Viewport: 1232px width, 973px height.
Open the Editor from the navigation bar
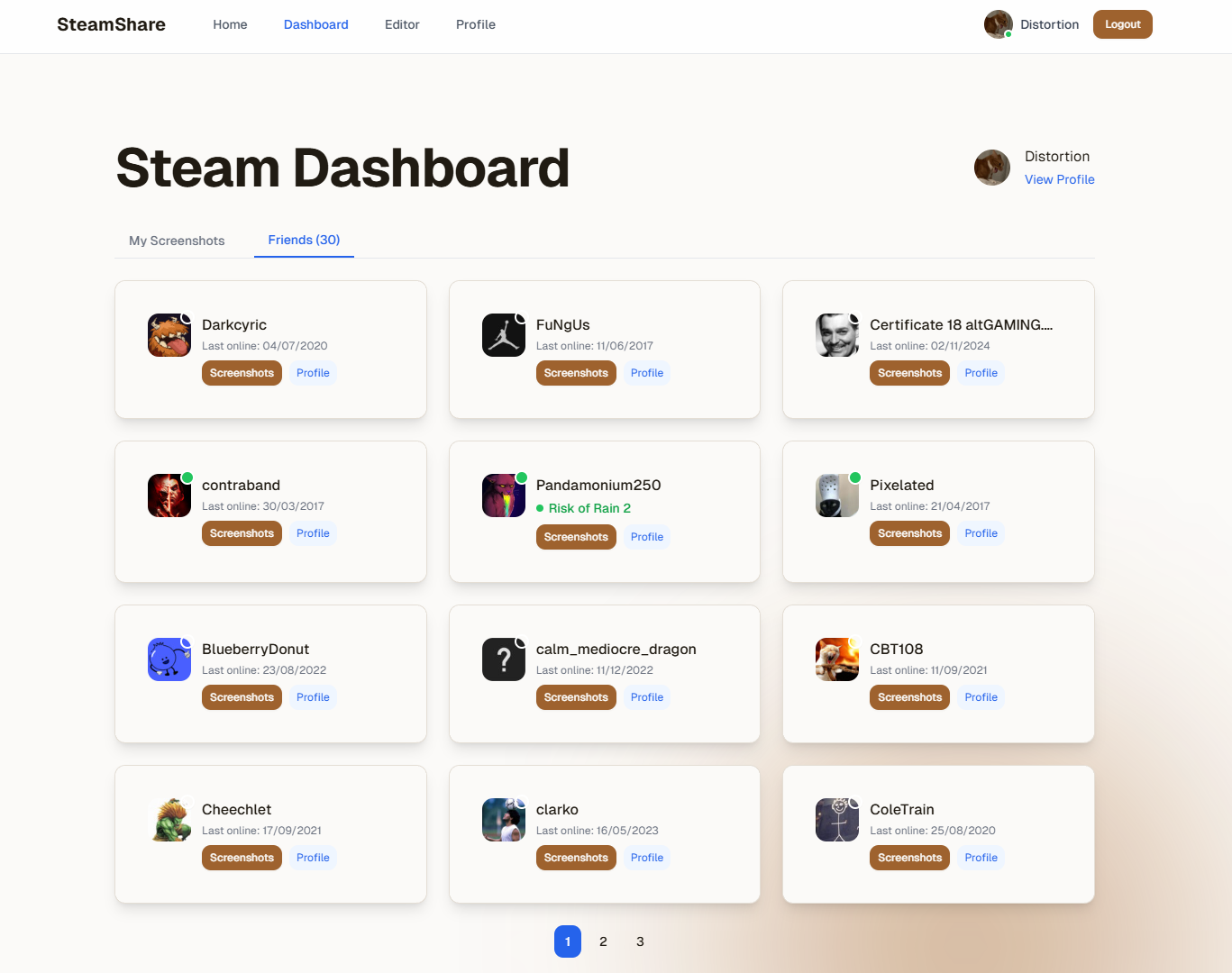point(402,24)
